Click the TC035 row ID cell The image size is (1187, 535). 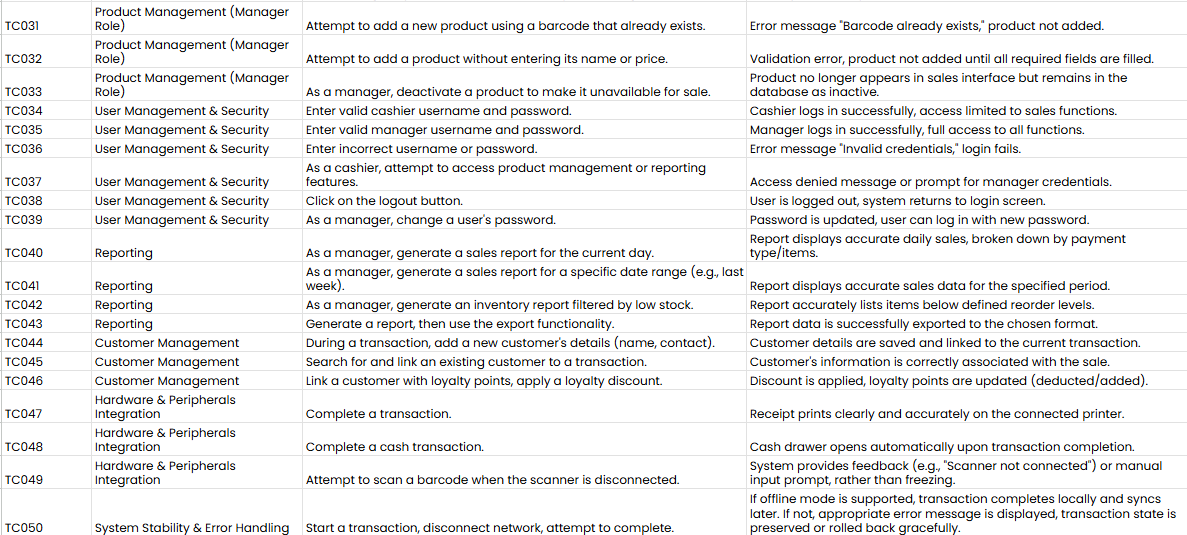point(46,130)
